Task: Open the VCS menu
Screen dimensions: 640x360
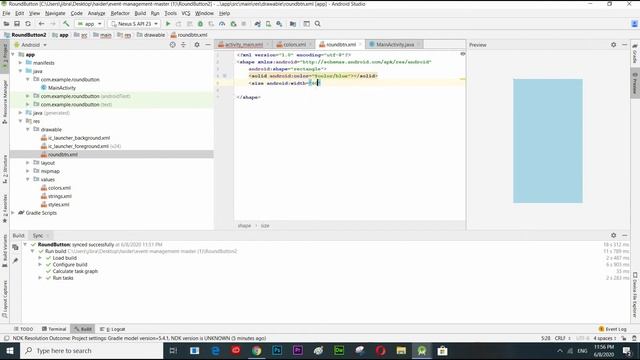Action: pos(186,13)
